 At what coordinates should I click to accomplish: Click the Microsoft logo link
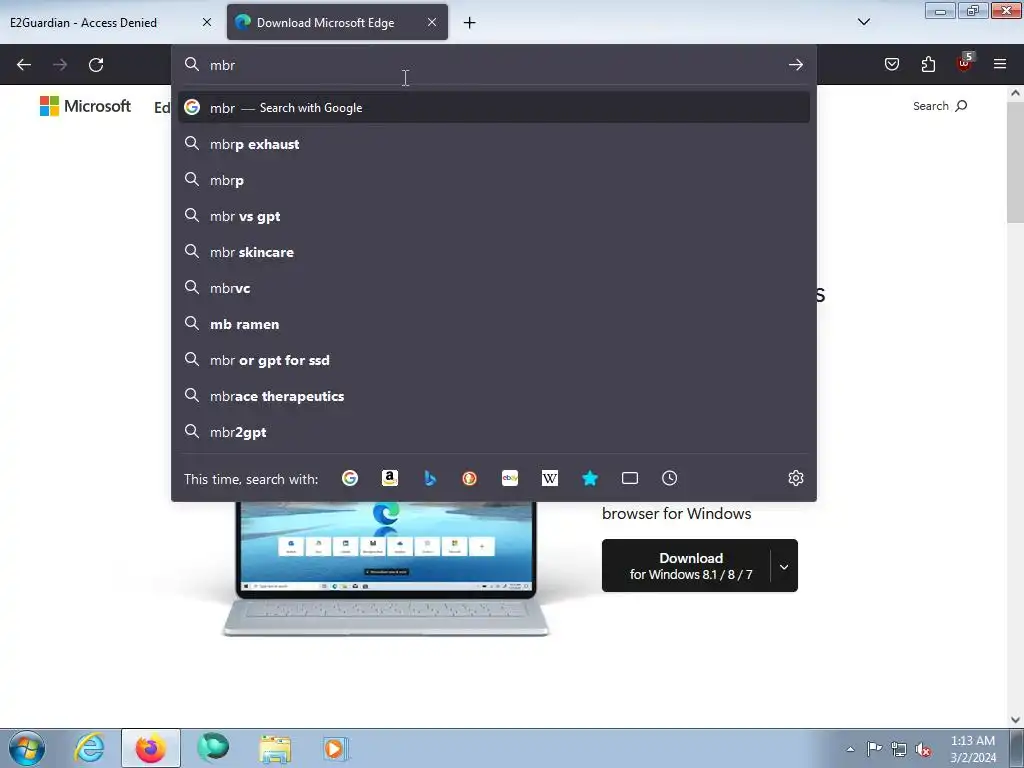click(86, 106)
